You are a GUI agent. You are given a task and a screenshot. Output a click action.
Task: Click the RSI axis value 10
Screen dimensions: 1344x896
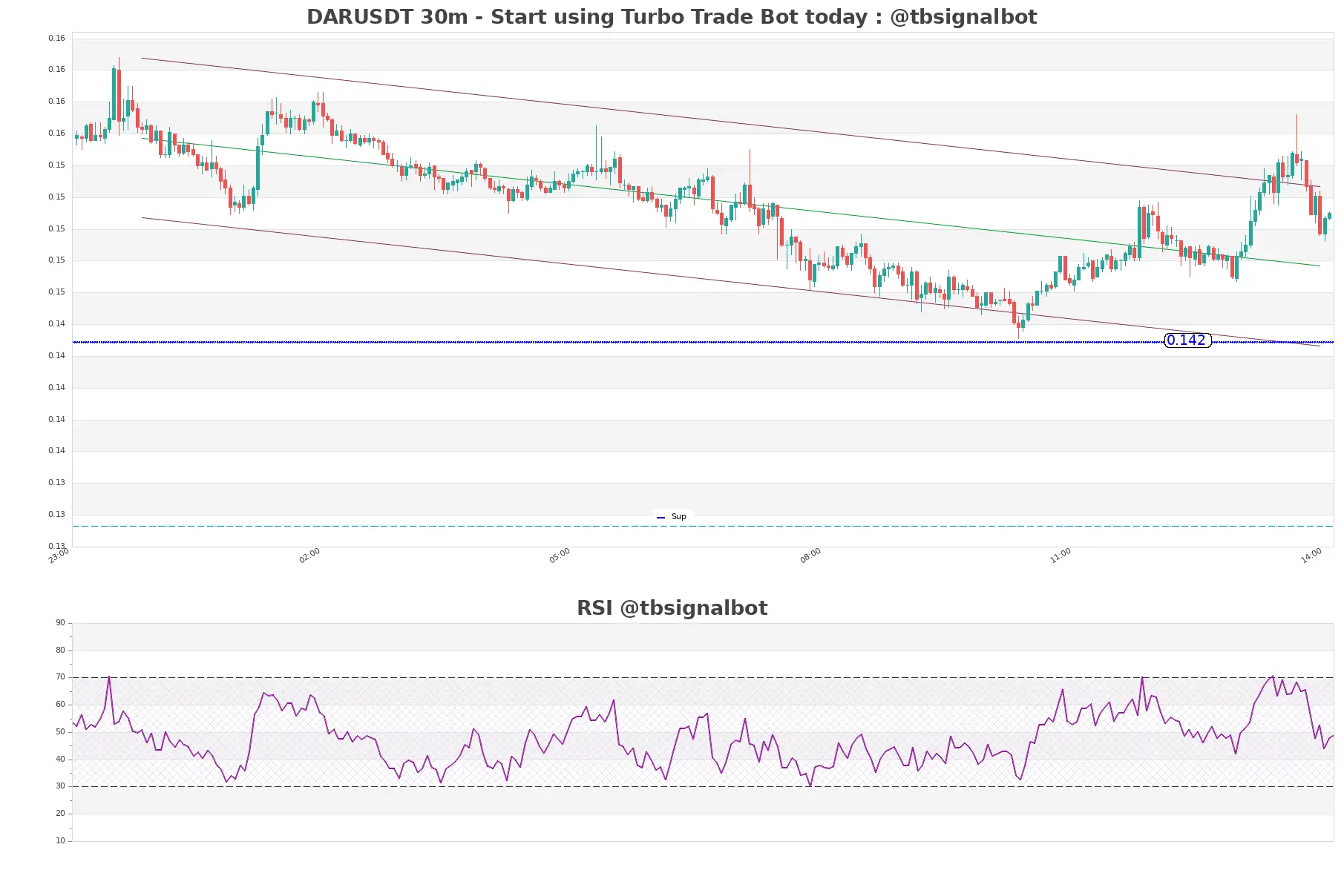coord(60,840)
